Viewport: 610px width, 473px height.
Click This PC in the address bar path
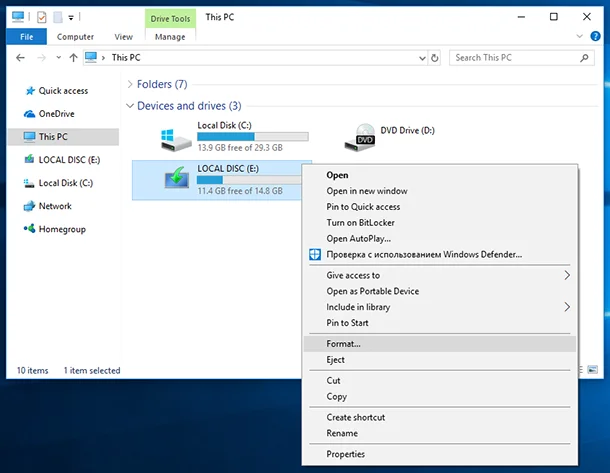(x=126, y=58)
